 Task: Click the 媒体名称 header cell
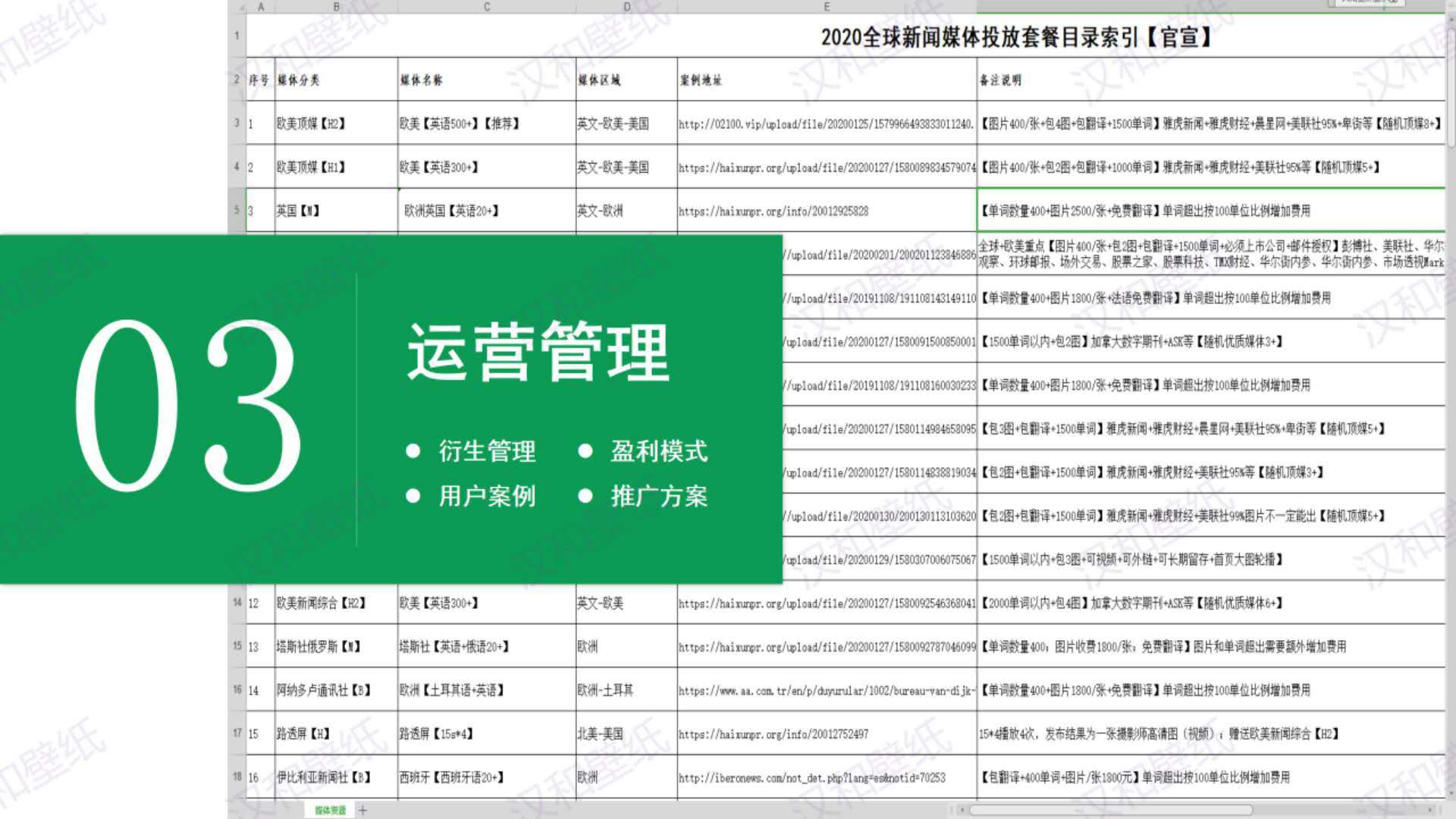(x=487, y=80)
